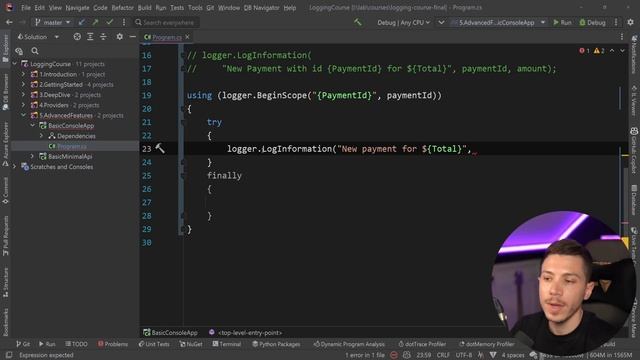Open the Terminal tool window
This screenshot has width=640, height=360.
coord(227,344)
